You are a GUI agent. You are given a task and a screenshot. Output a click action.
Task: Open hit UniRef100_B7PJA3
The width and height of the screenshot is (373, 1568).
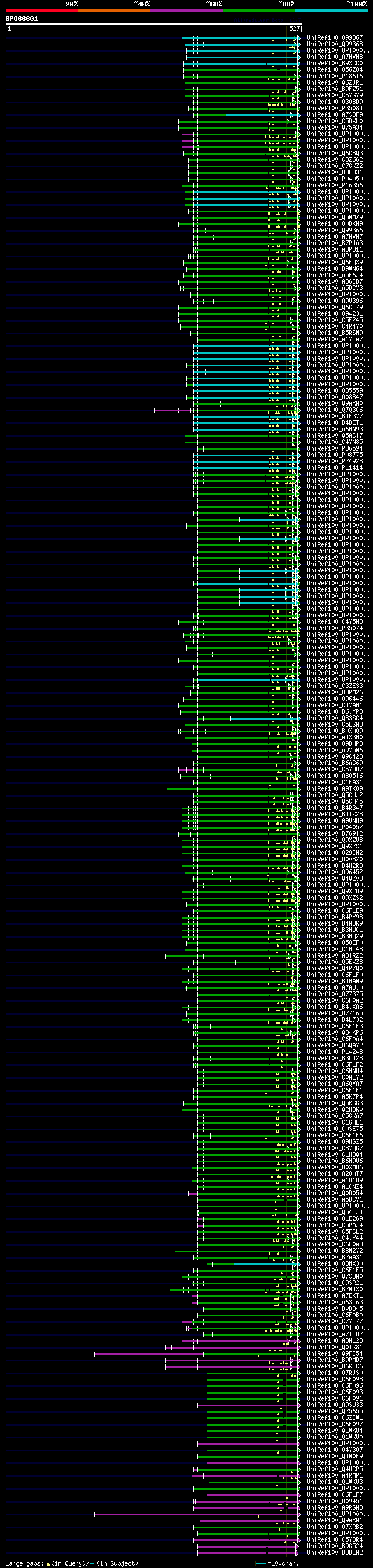[335, 243]
